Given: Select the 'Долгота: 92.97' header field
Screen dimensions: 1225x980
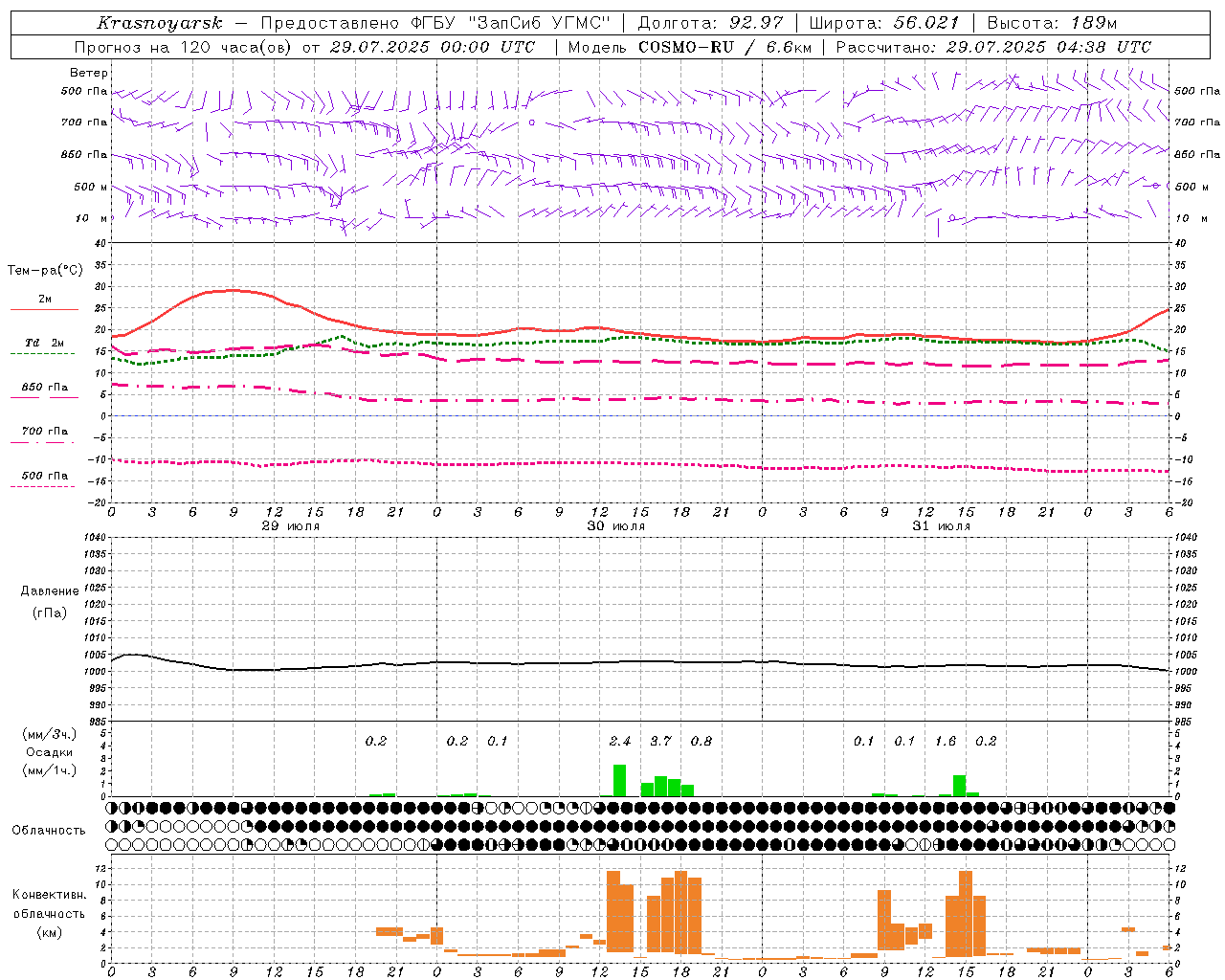Looking at the screenshot, I should pyautogui.click(x=710, y=23).
